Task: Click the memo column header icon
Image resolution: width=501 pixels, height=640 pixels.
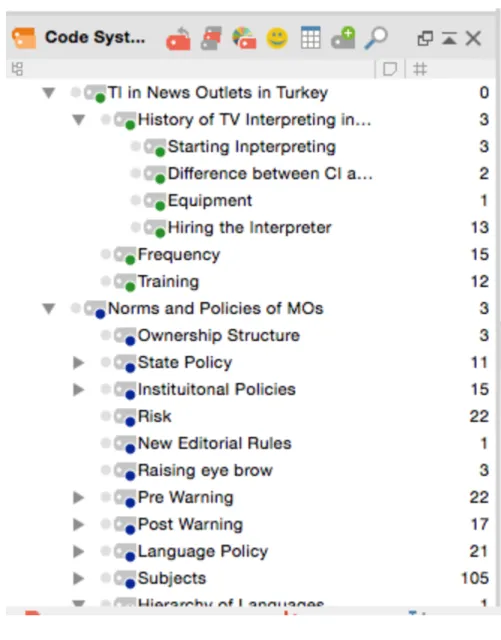Action: (x=390, y=69)
